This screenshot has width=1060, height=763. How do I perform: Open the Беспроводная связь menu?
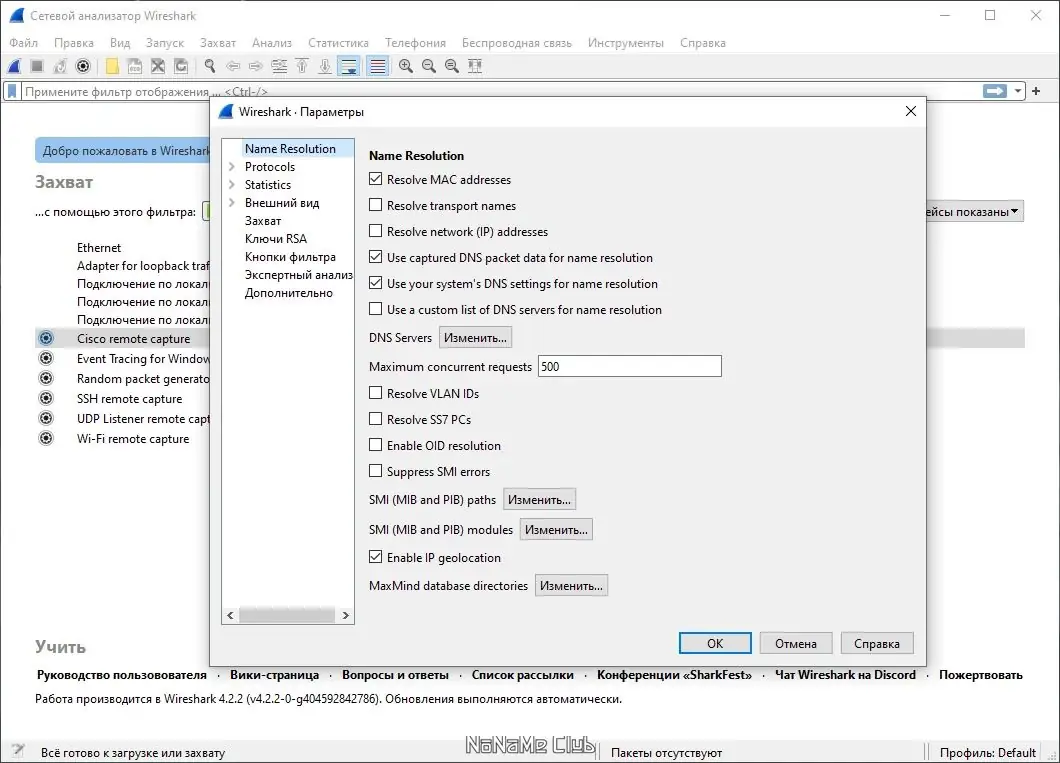pos(516,43)
